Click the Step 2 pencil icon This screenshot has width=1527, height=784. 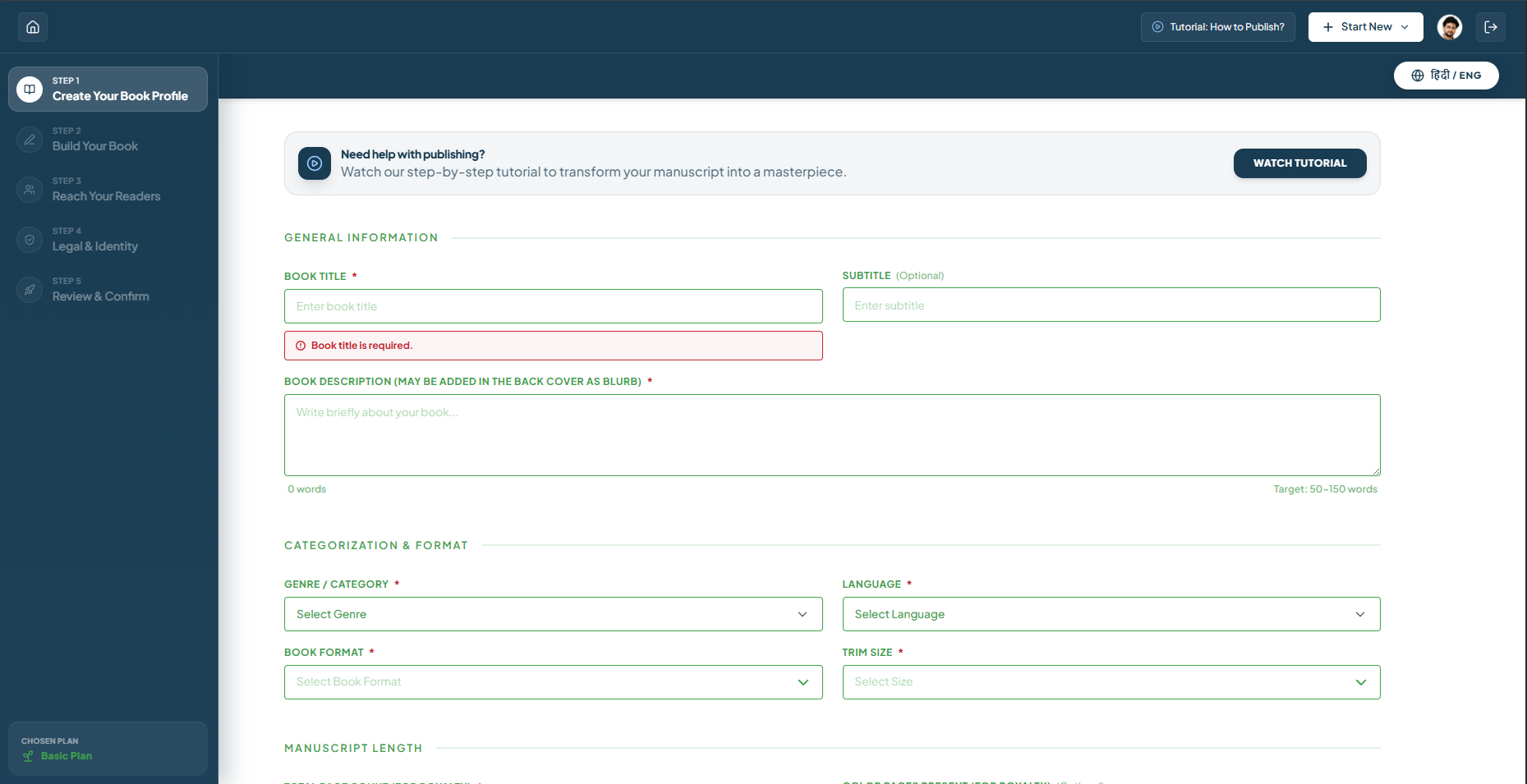point(30,140)
